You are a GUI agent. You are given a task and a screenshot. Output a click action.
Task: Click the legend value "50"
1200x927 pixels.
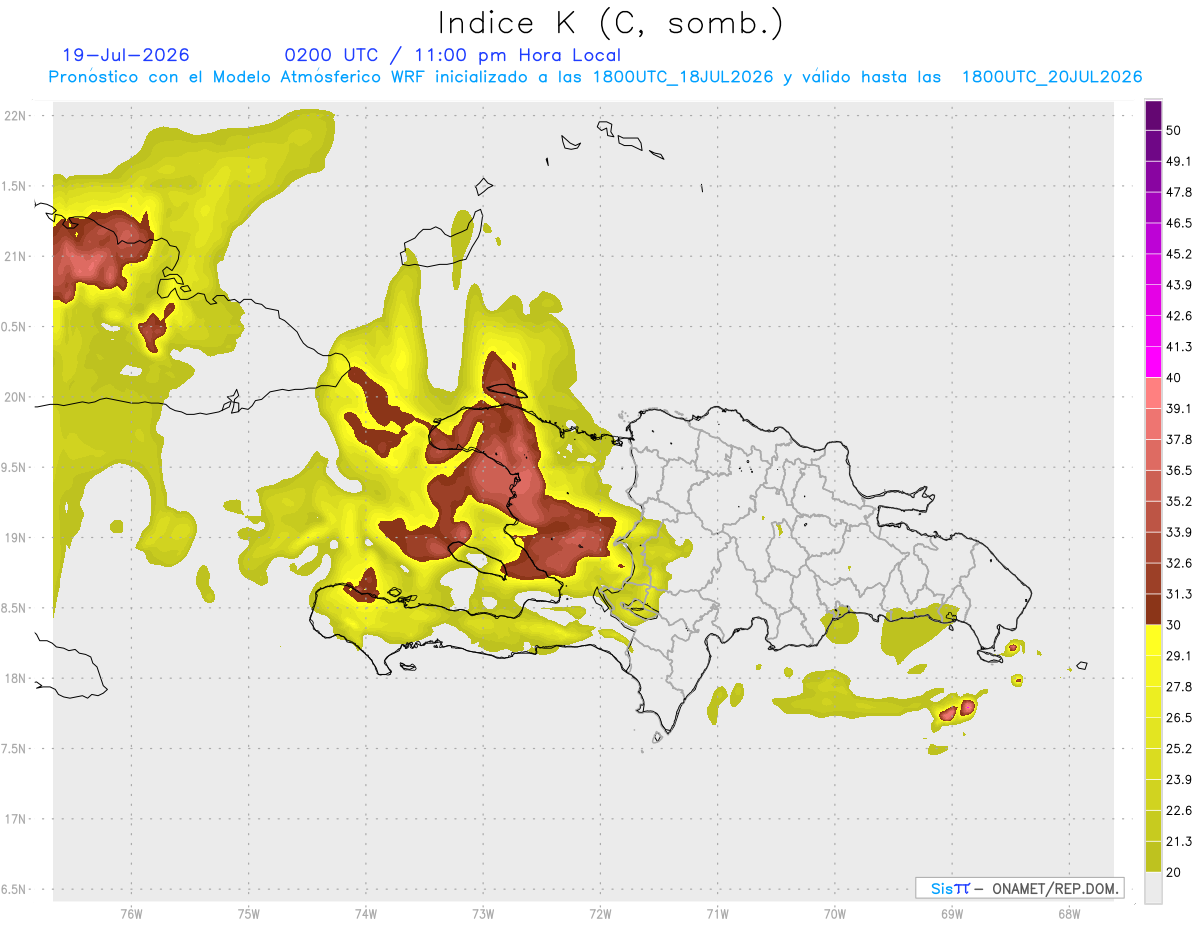pyautogui.click(x=1173, y=130)
